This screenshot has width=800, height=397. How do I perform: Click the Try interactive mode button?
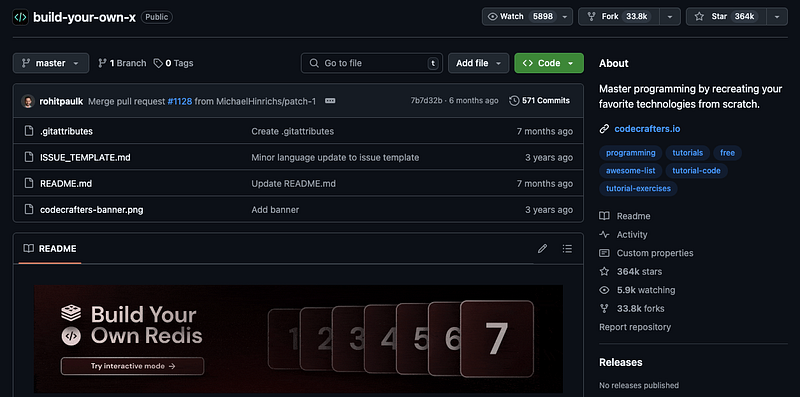click(x=132, y=366)
